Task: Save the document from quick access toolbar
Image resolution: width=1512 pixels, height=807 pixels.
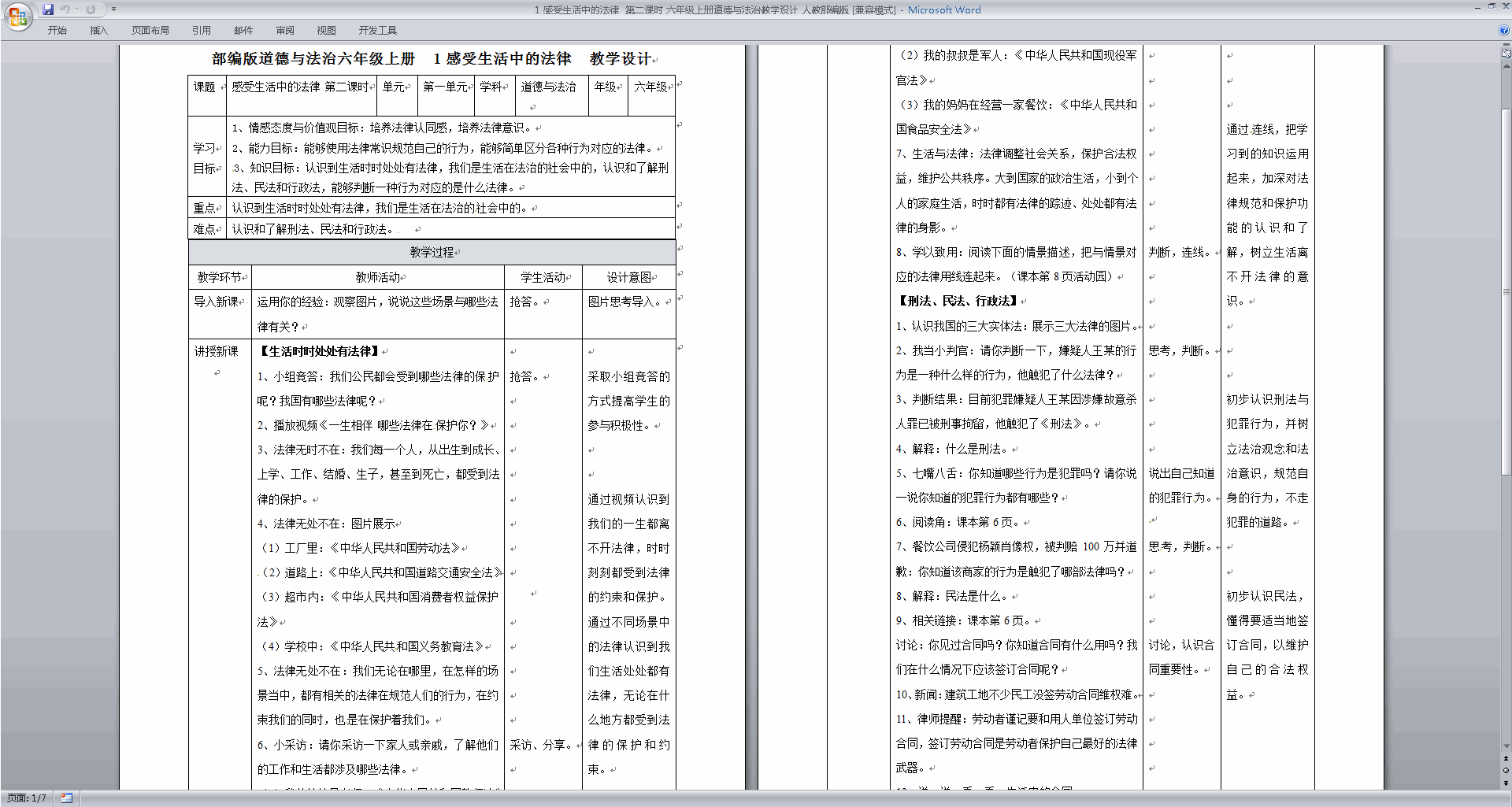Action: pos(48,9)
